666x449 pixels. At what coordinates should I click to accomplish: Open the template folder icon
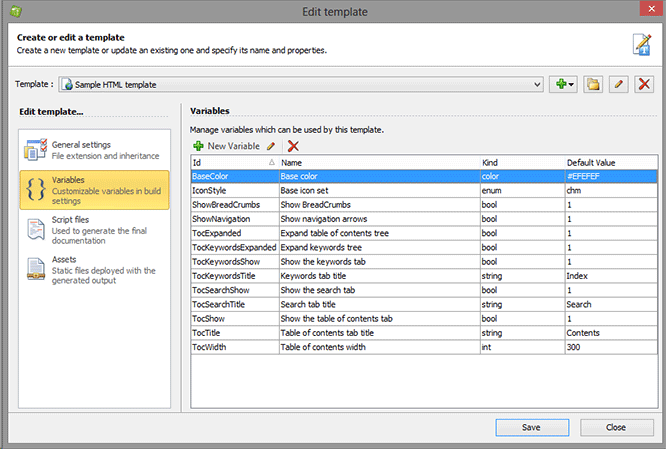(593, 84)
